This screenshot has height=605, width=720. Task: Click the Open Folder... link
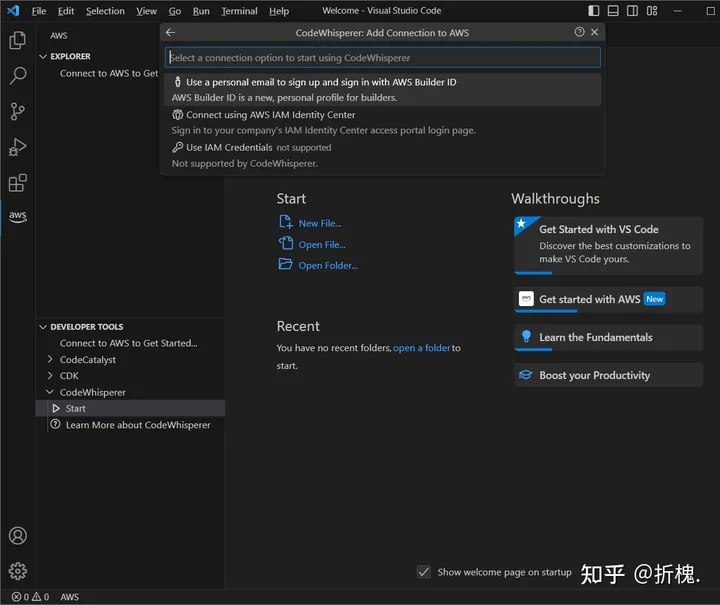pyautogui.click(x=327, y=265)
